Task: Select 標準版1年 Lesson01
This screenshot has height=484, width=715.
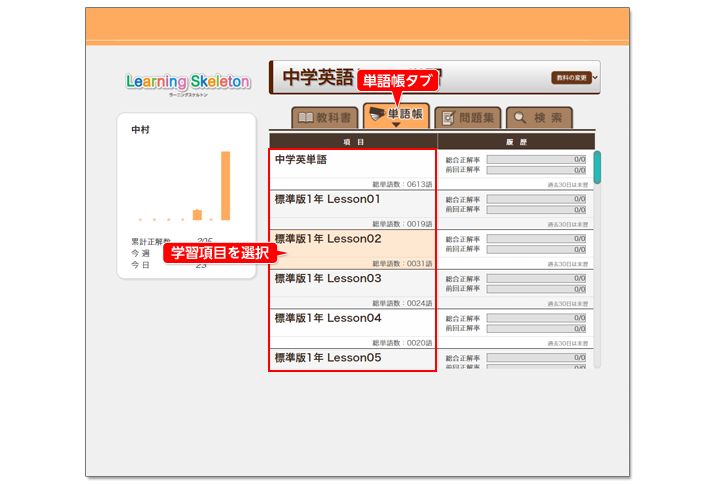Action: [352, 209]
